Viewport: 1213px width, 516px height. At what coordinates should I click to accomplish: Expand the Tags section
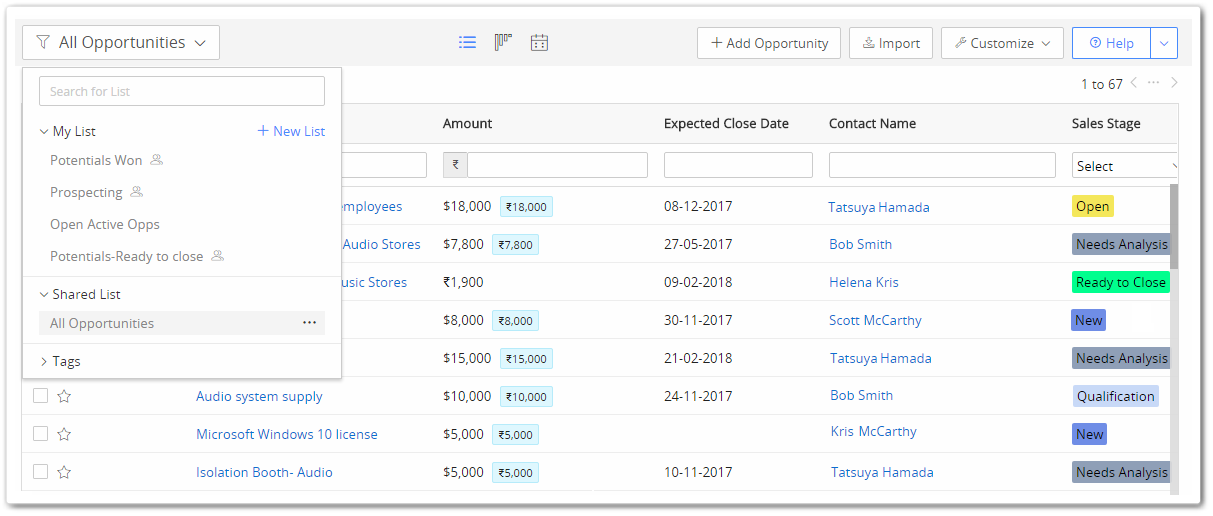[x=60, y=361]
